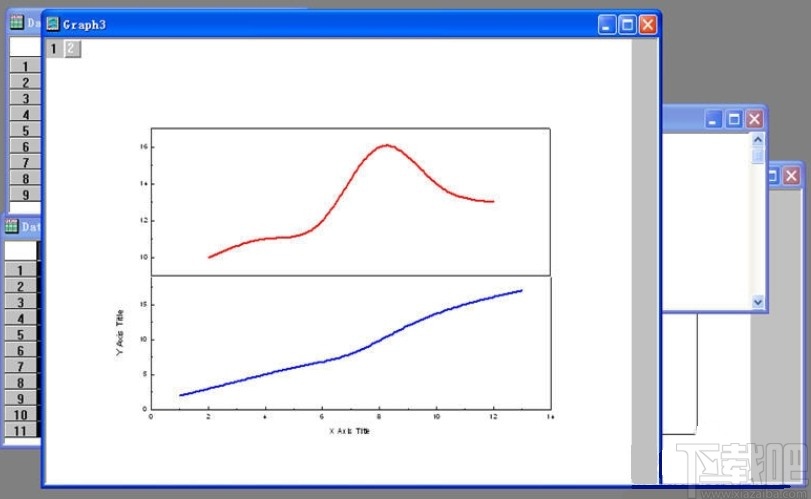Click scroll up arrow in the middle background window
The image size is (811, 499).
click(758, 140)
